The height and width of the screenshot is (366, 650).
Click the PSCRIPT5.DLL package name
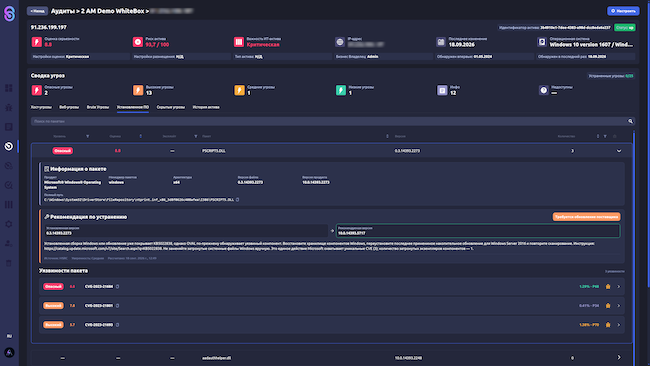pyautogui.click(x=214, y=151)
